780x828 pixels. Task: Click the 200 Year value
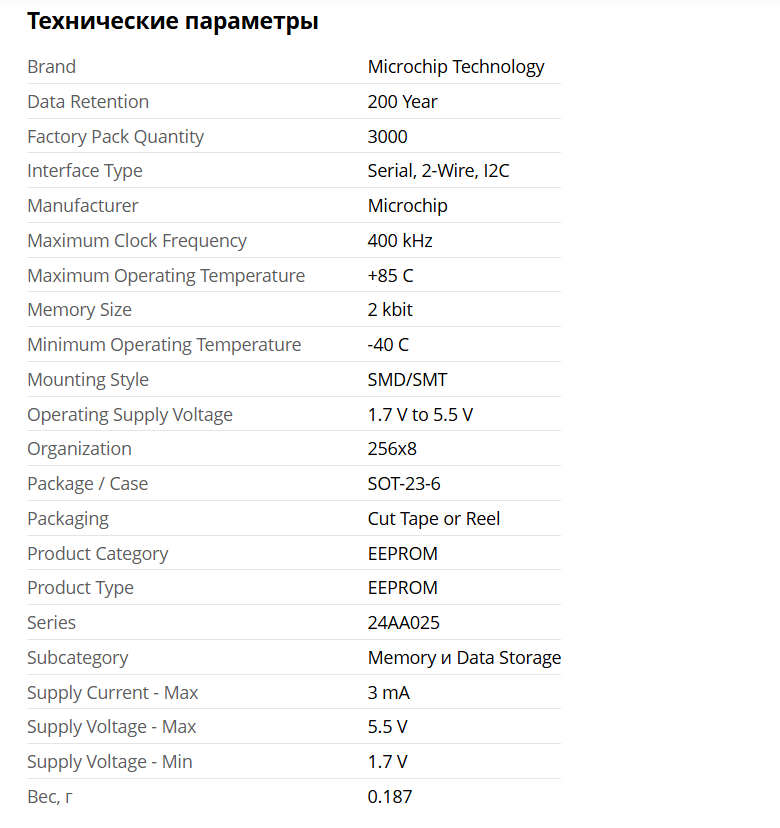click(402, 101)
